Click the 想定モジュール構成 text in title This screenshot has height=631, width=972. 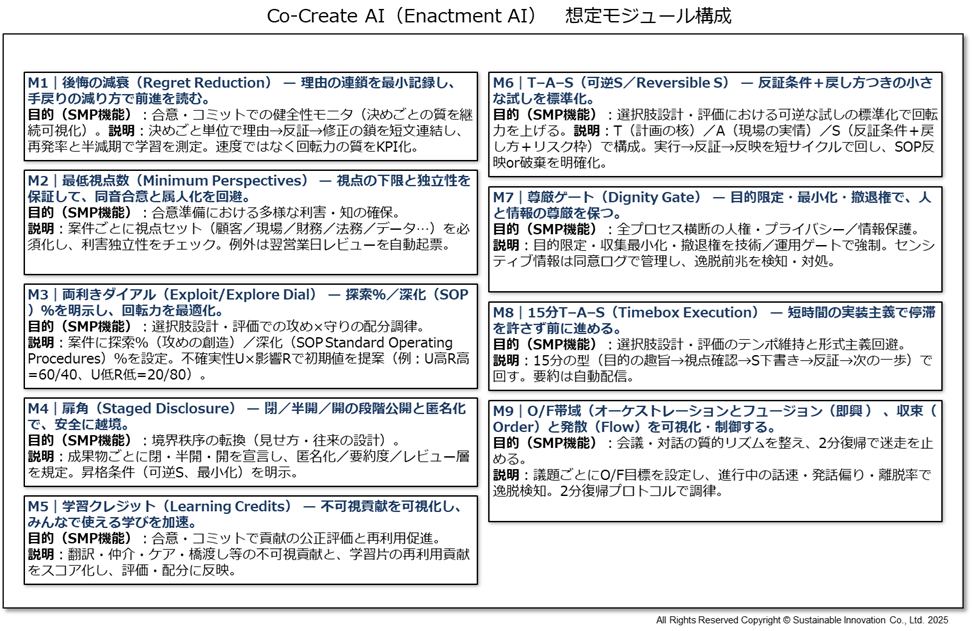(648, 16)
